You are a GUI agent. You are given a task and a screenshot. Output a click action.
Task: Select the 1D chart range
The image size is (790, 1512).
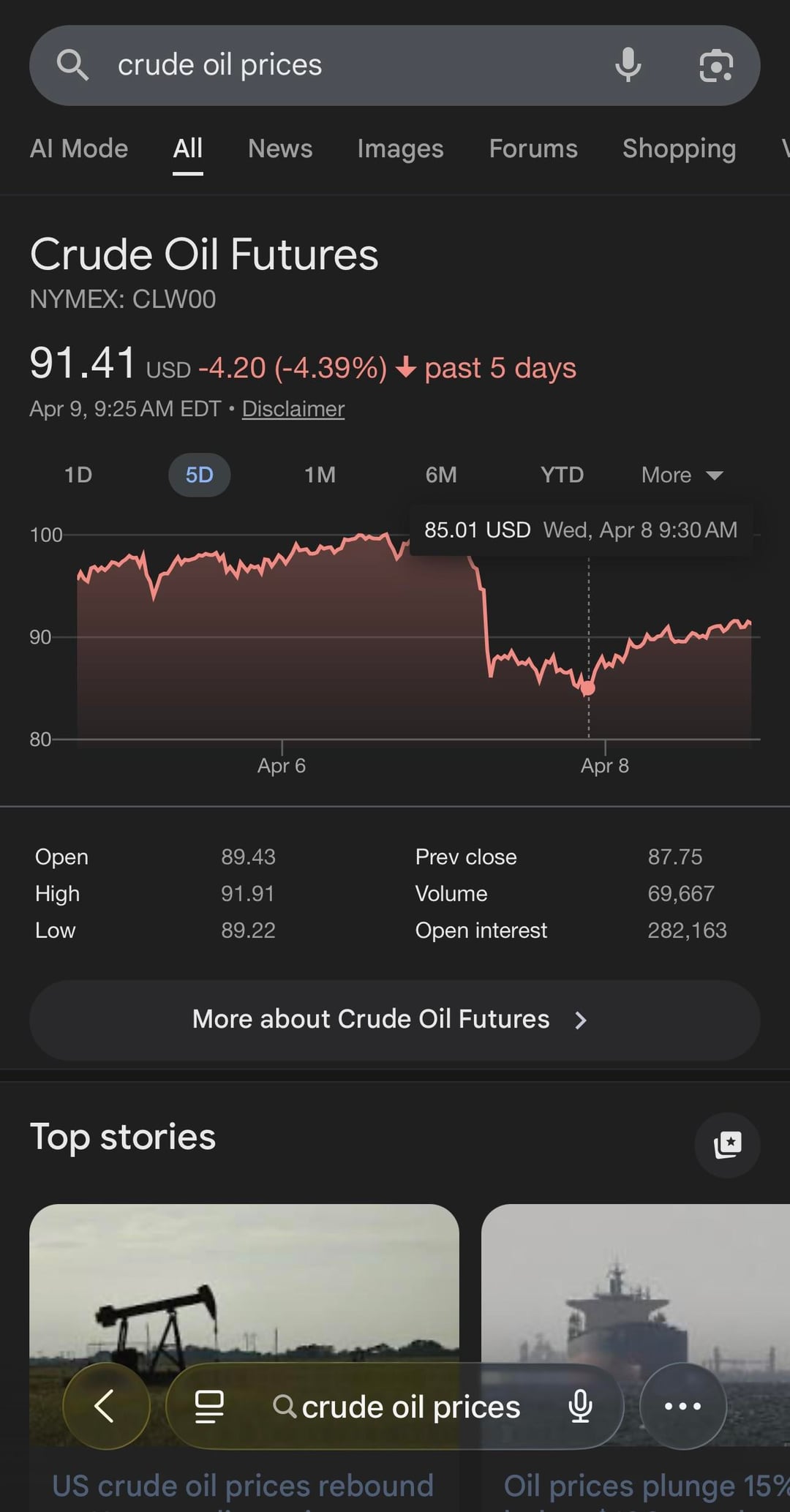pyautogui.click(x=78, y=475)
